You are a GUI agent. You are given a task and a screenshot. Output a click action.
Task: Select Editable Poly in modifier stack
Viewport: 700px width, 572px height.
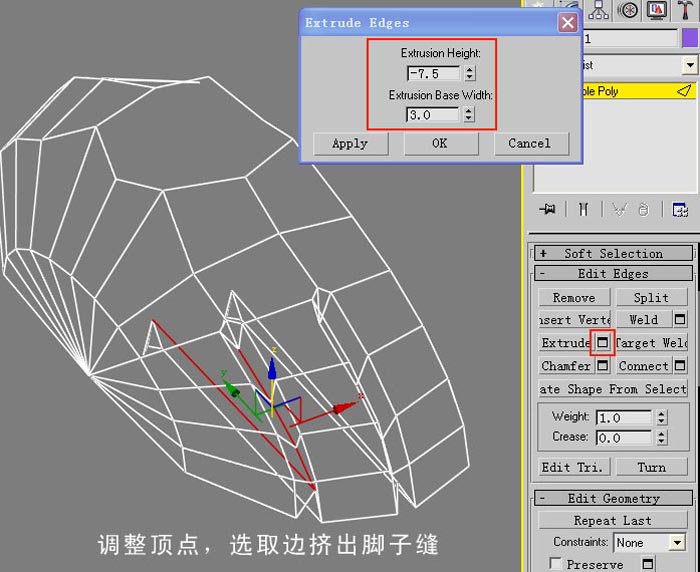tap(638, 91)
